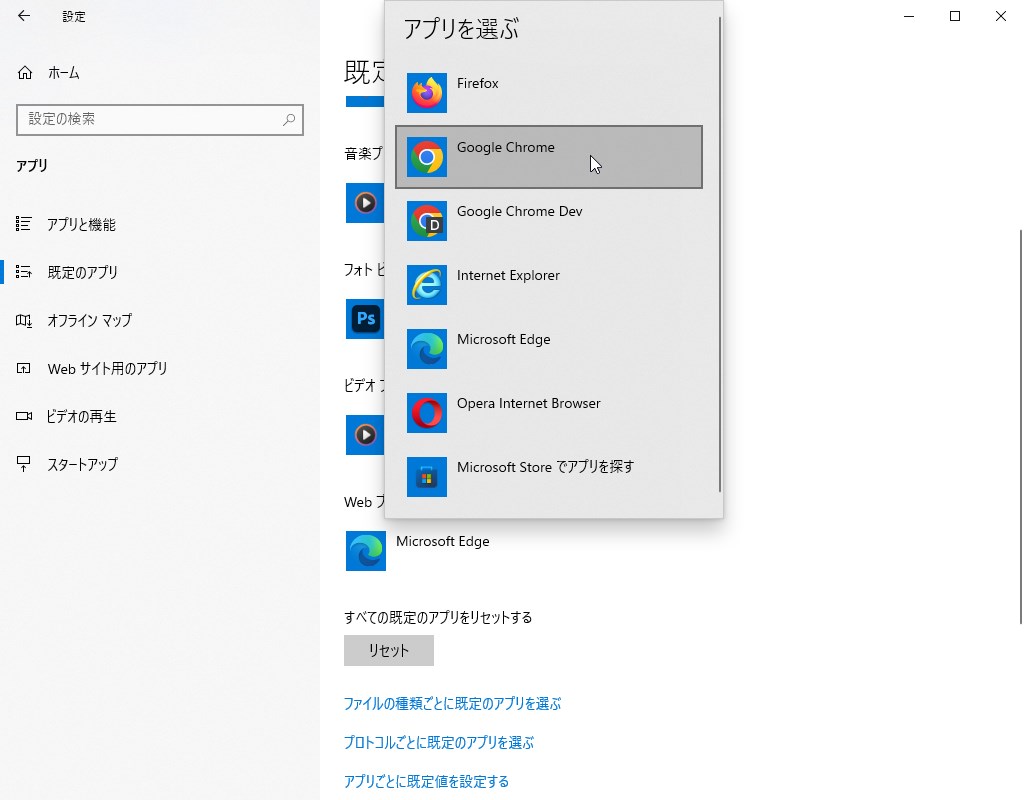
Task: Click the video player default app icon
Action: click(x=365, y=434)
